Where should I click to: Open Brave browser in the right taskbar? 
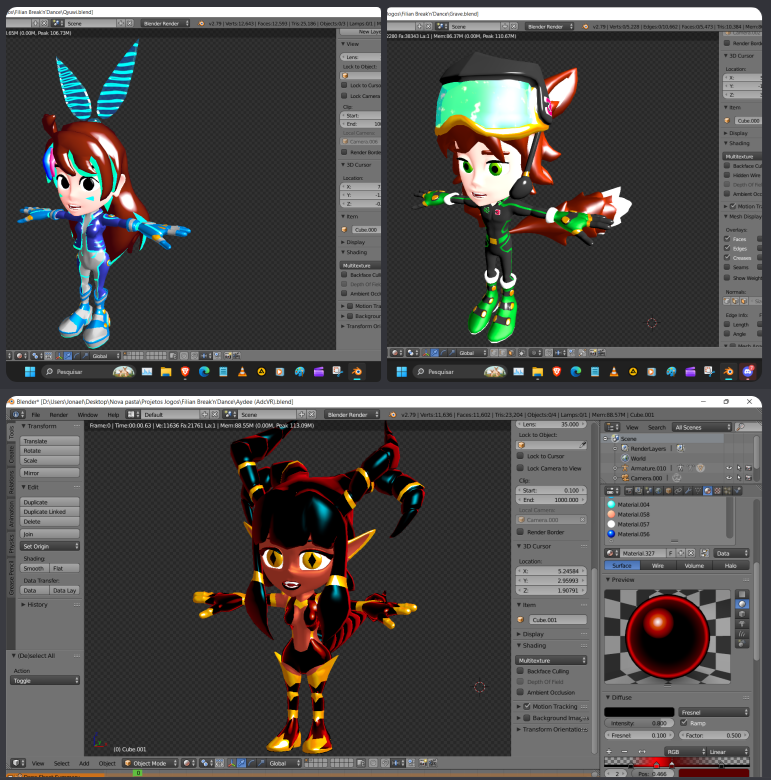[x=557, y=372]
